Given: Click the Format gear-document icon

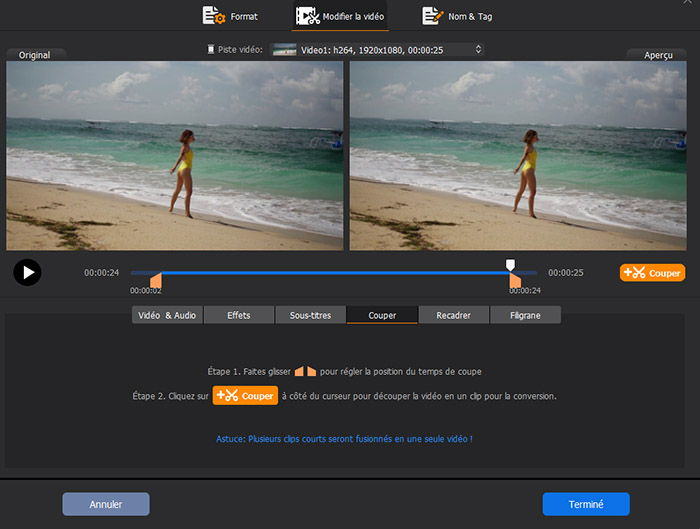Looking at the screenshot, I should [x=213, y=16].
